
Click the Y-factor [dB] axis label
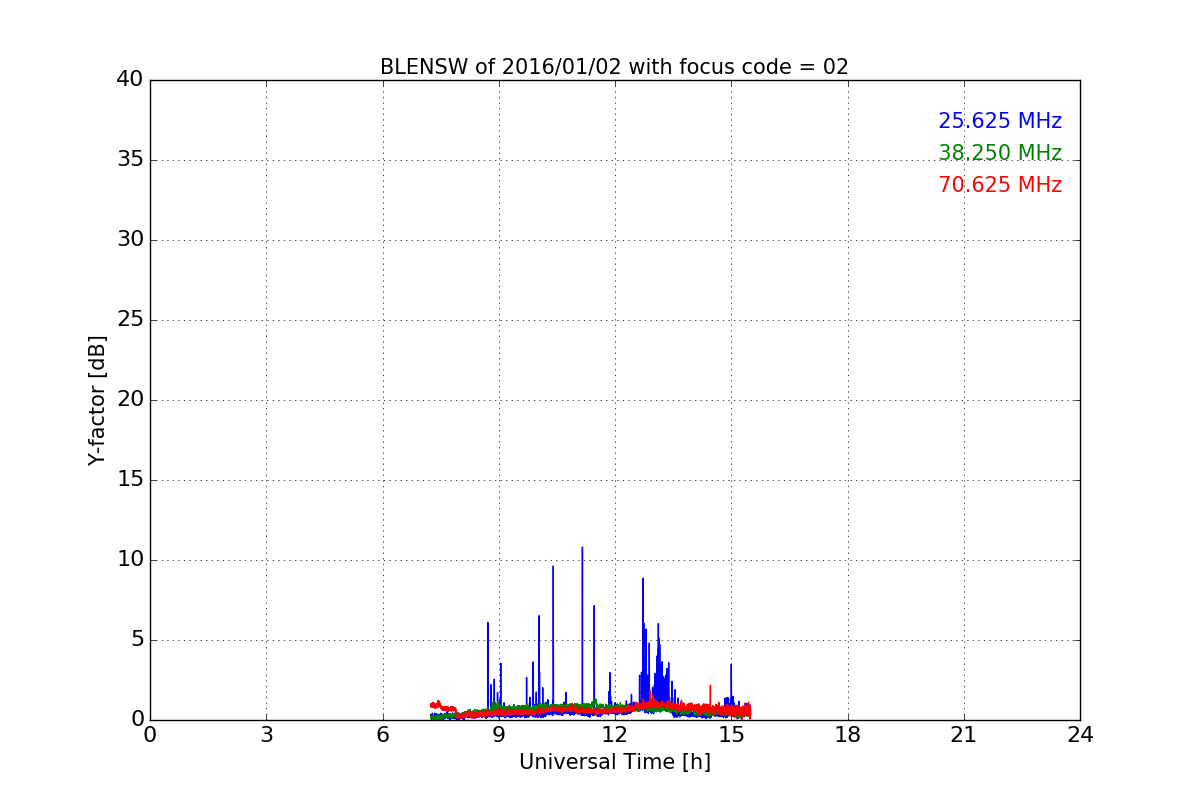[x=97, y=400]
